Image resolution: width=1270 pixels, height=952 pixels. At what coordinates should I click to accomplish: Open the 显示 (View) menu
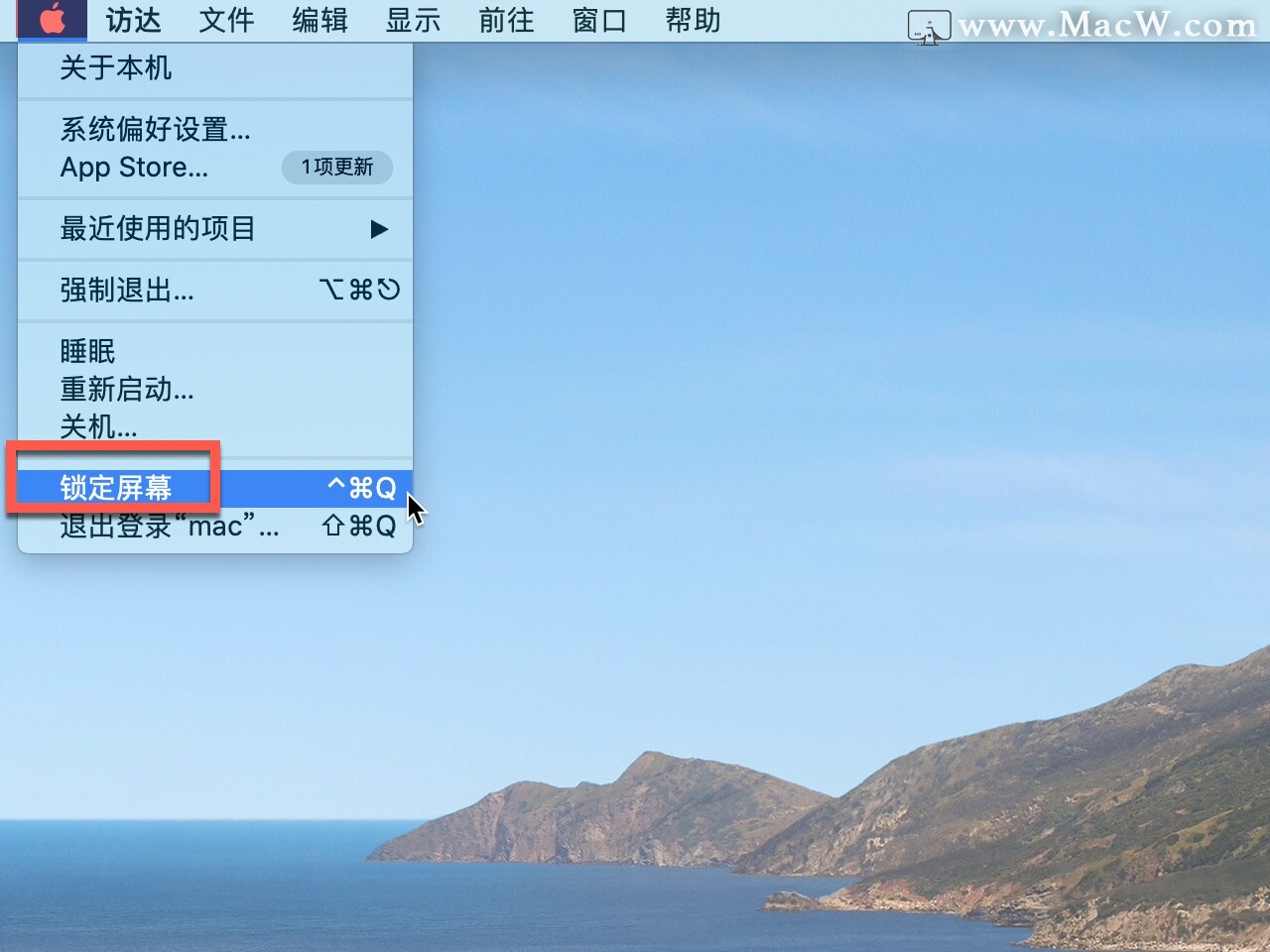[x=412, y=20]
